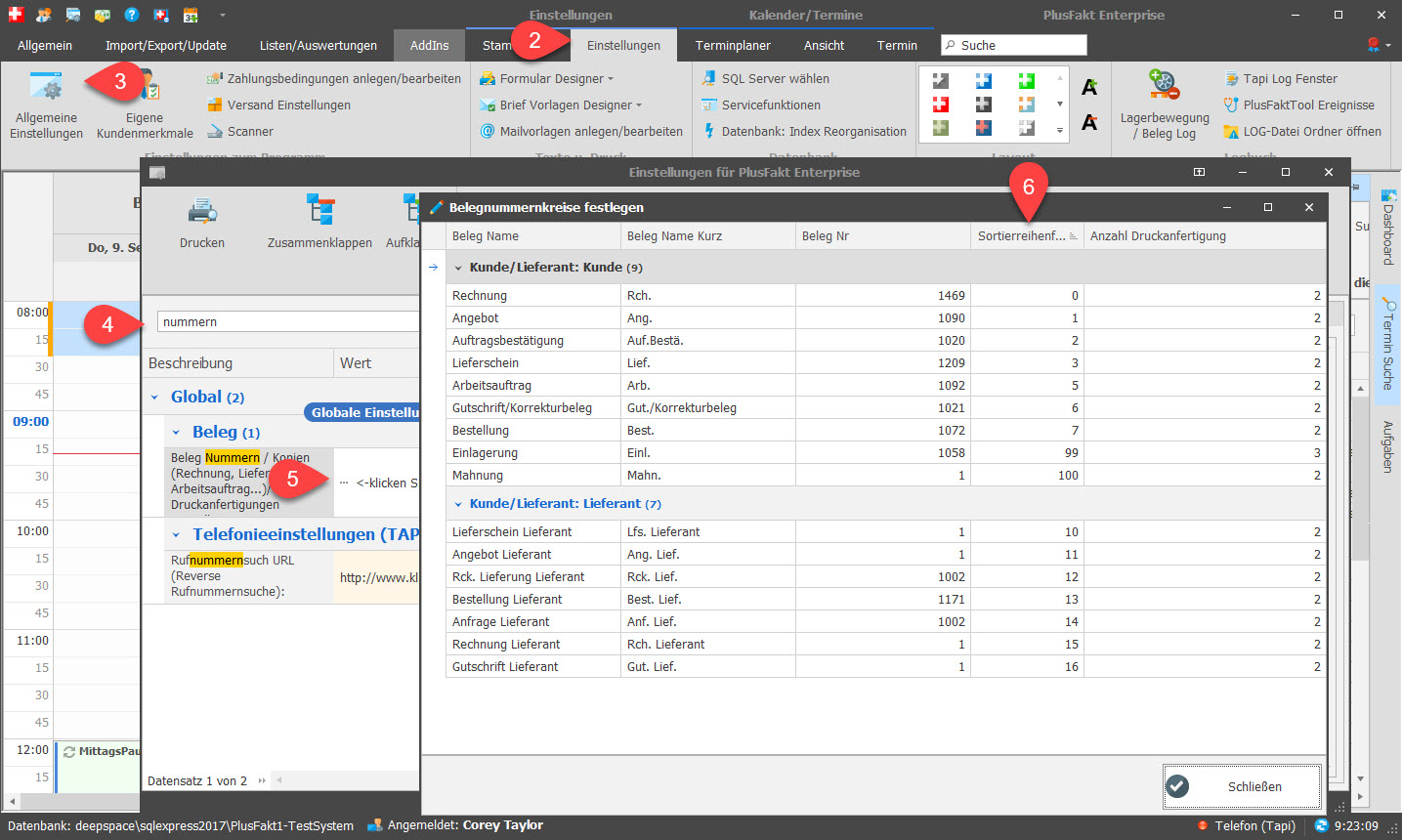The width and height of the screenshot is (1402, 840).
Task: Select the Rechnung row in Belegnummernkreise
Action: (x=886, y=295)
